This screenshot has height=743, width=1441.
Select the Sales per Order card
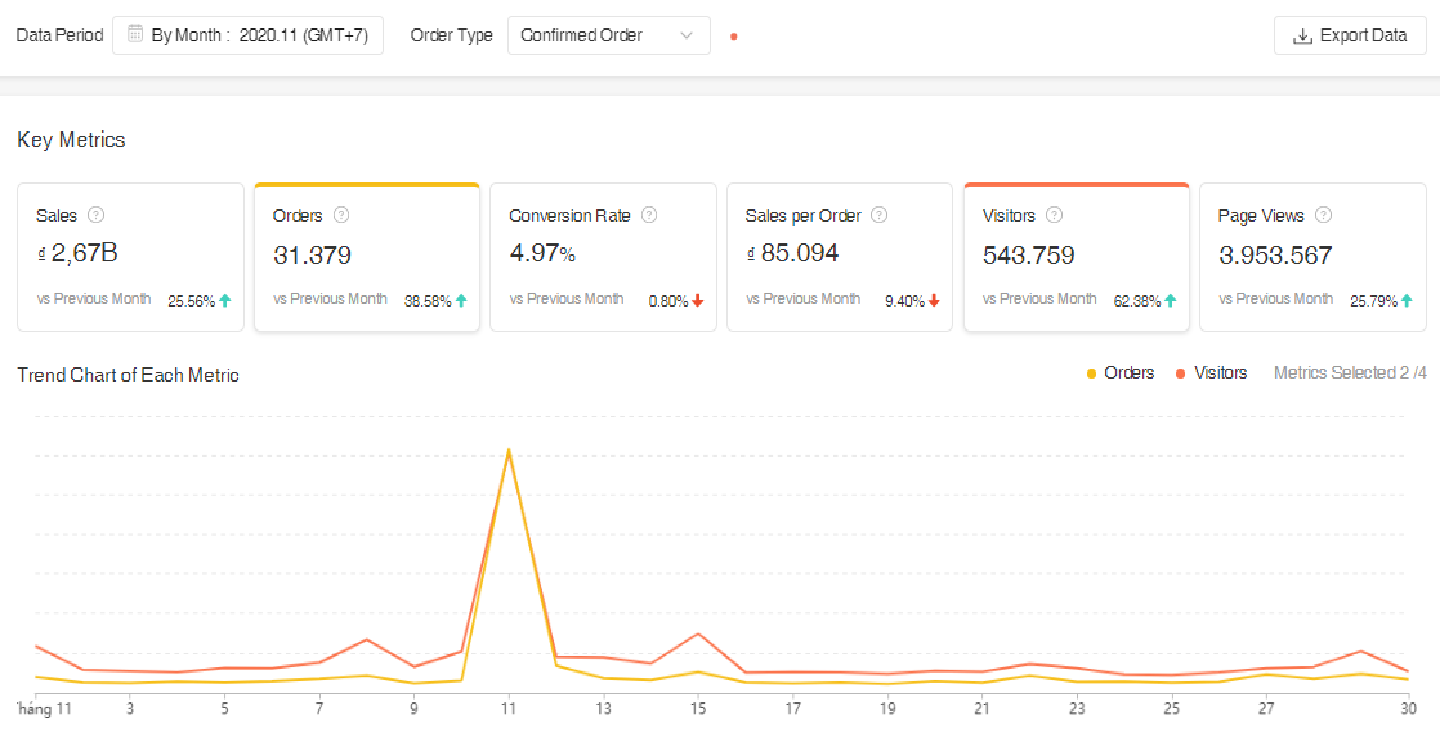[839, 257]
